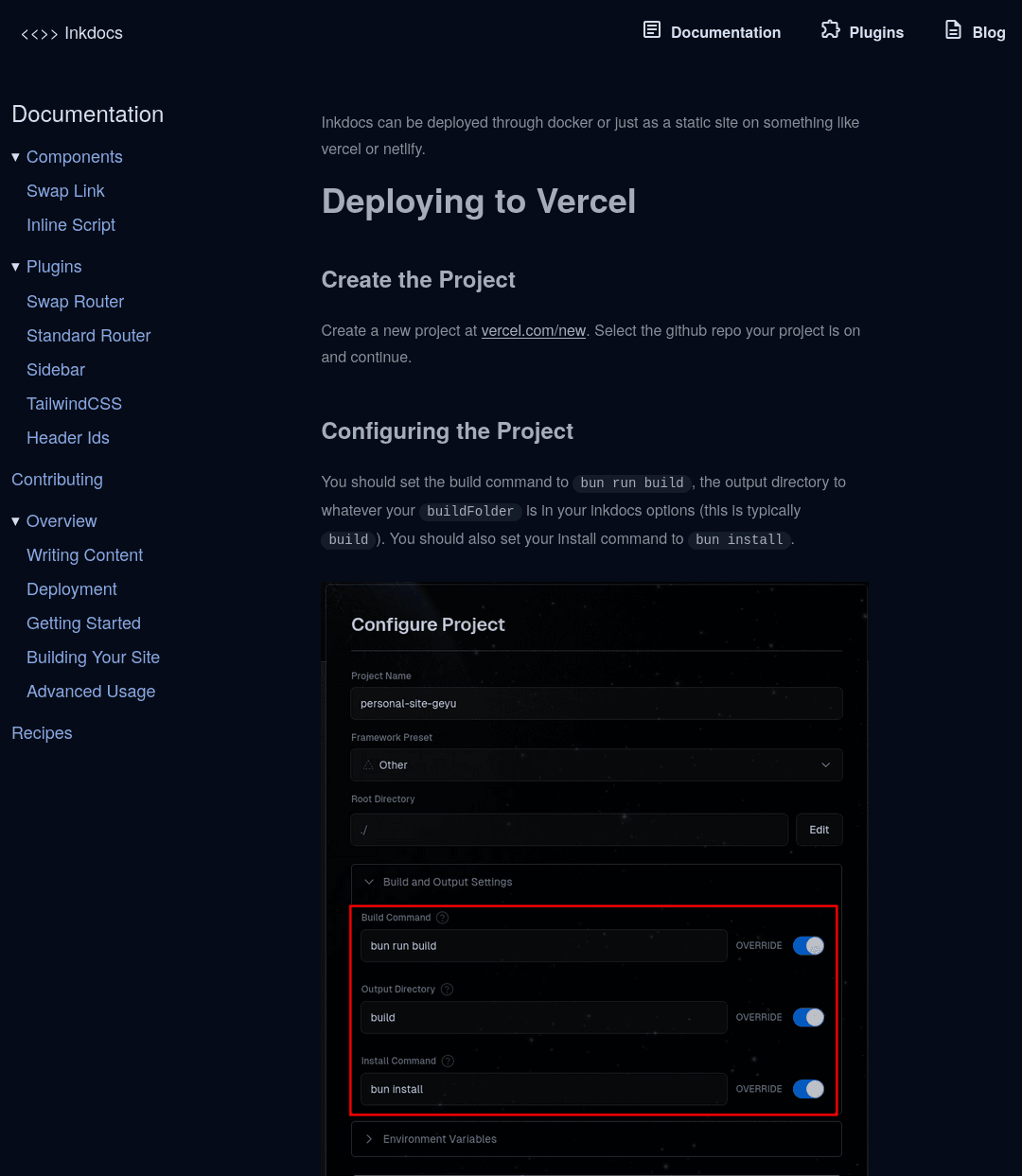The width and height of the screenshot is (1022, 1176).
Task: Open Getting Started in sidebar
Action: [x=83, y=623]
